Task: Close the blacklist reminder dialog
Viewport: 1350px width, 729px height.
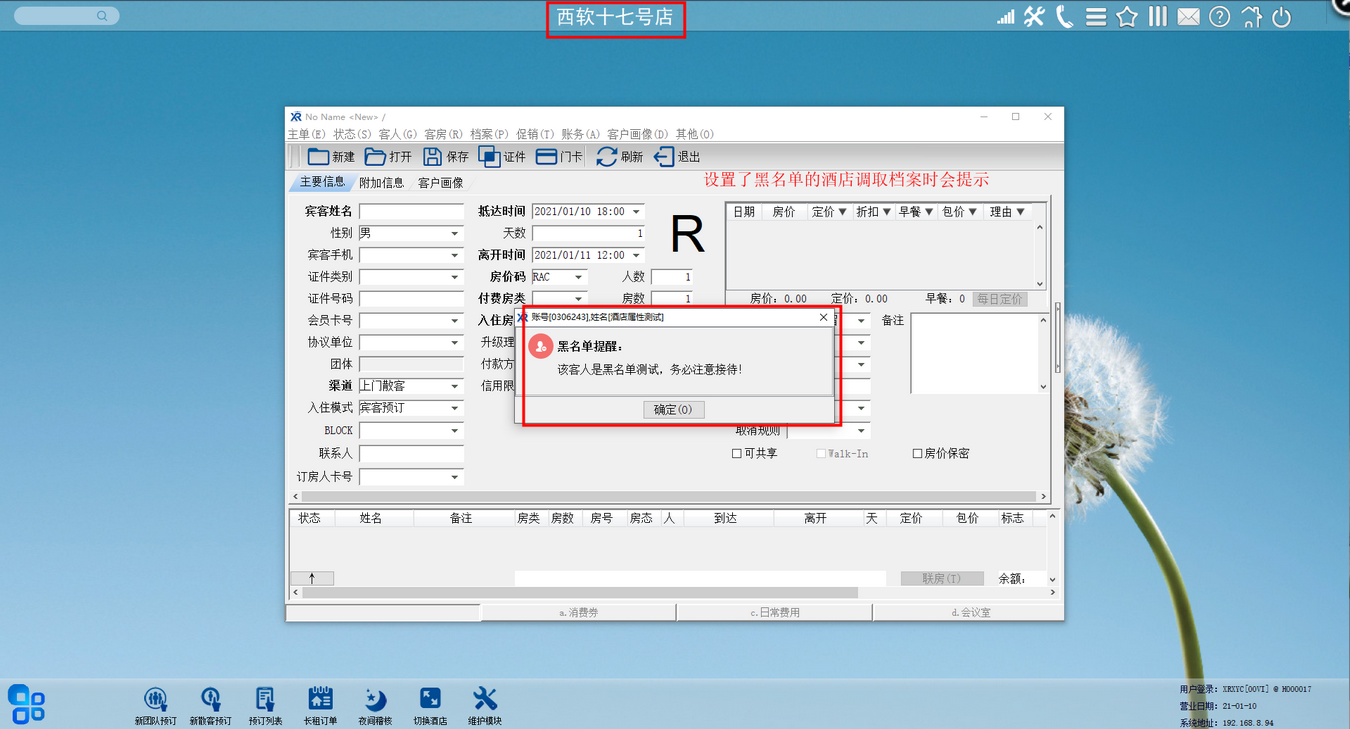Action: coord(824,317)
